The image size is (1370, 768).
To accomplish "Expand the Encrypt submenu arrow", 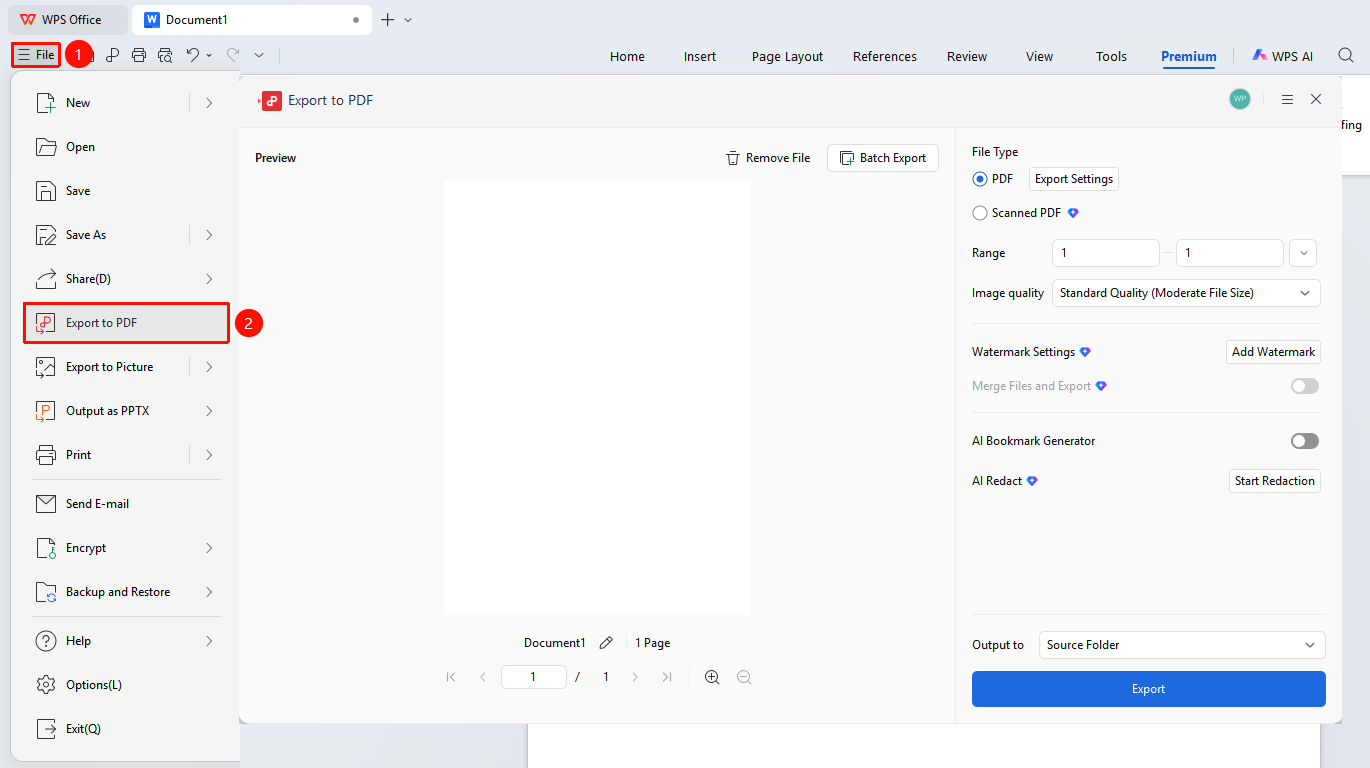I will pyautogui.click(x=209, y=548).
